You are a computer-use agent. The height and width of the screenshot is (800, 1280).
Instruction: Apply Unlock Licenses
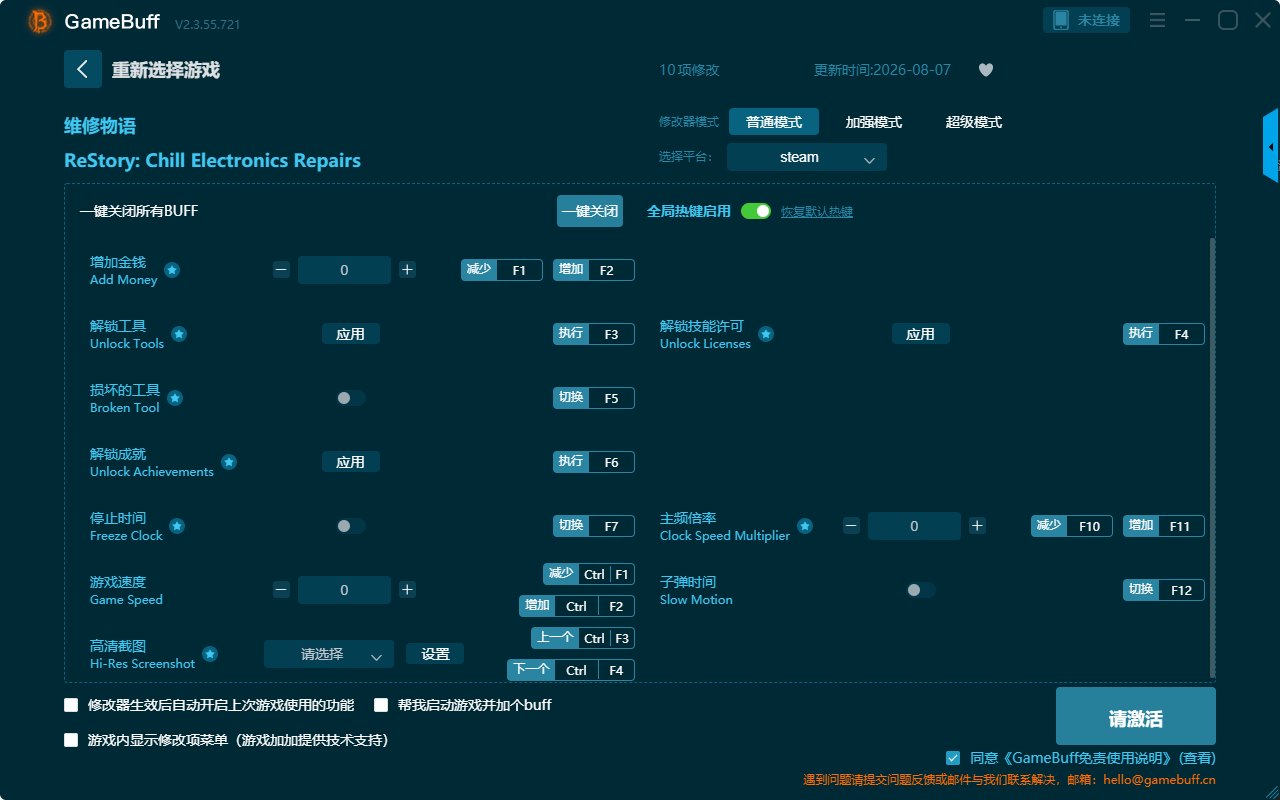921,334
